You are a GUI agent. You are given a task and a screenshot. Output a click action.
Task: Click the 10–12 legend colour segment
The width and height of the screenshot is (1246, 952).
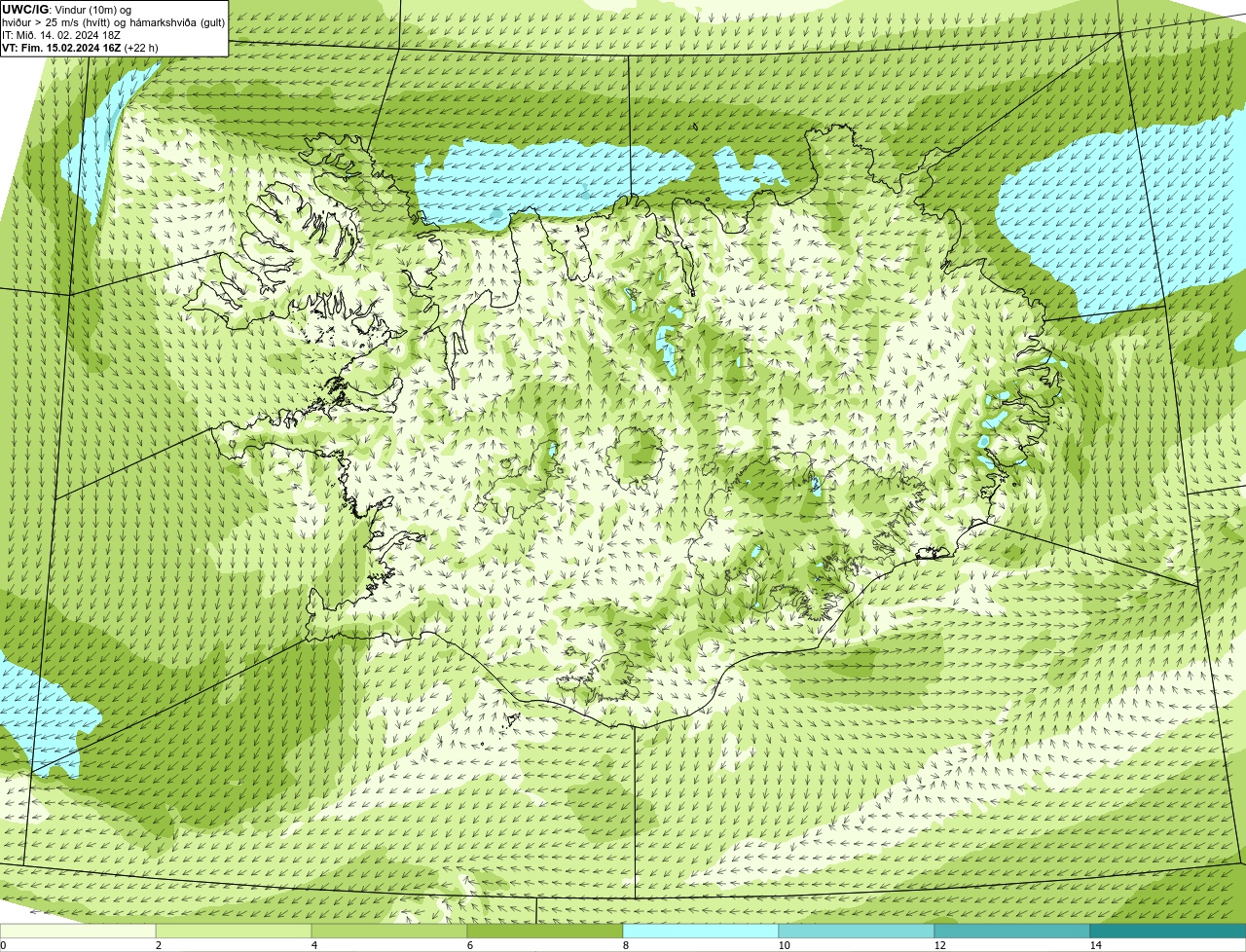pyautogui.click(x=857, y=931)
